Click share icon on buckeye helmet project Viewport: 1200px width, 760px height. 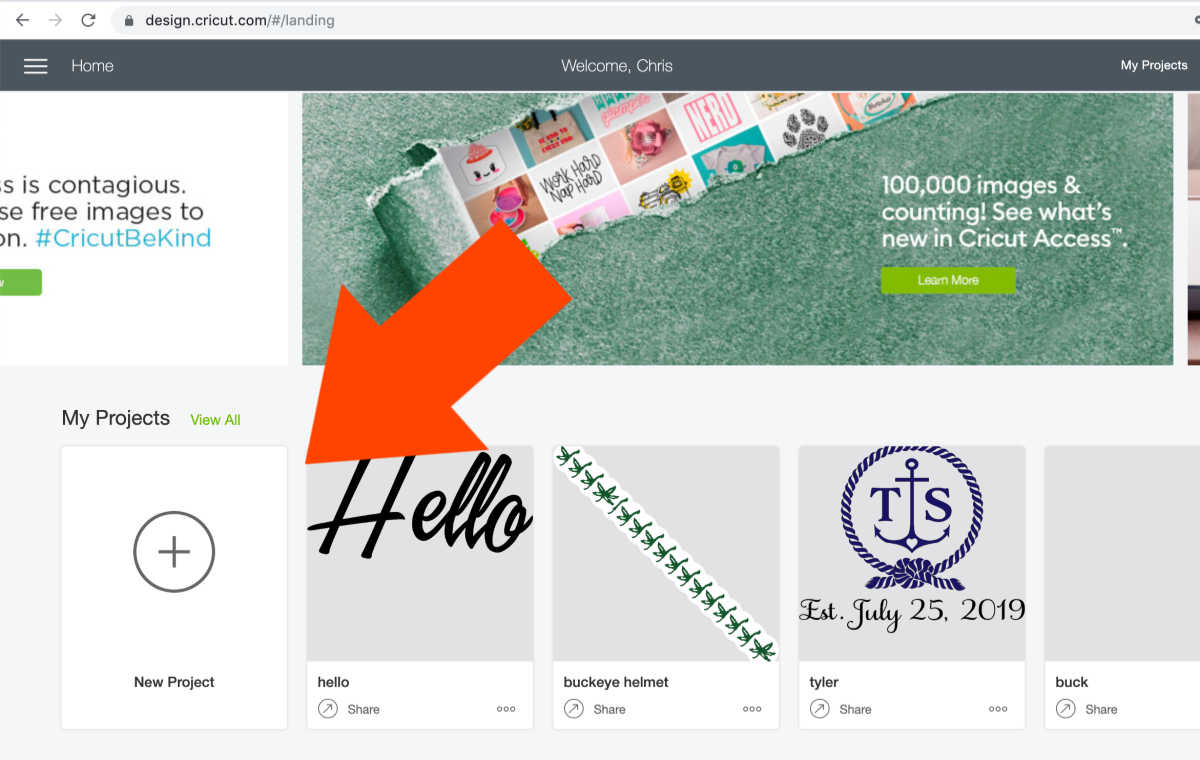573,709
